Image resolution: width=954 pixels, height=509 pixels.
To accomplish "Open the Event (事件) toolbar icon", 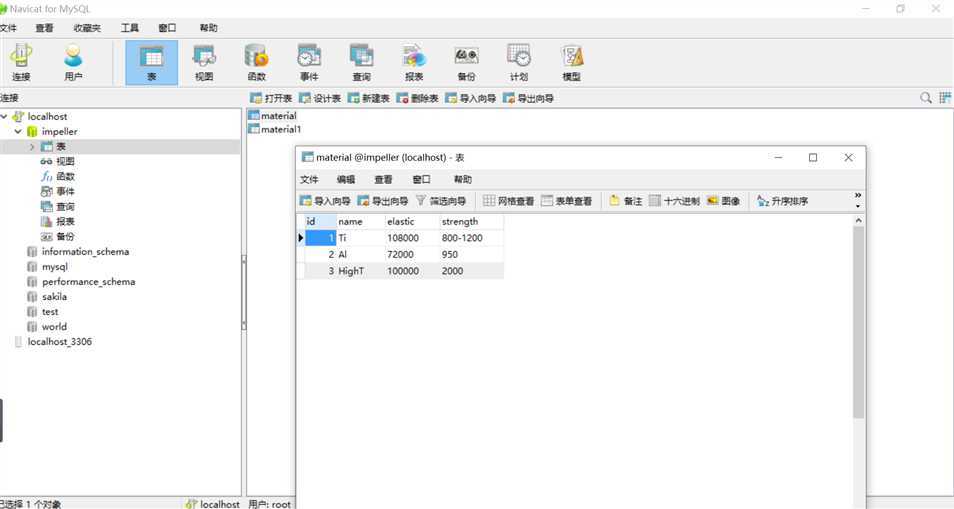I will 309,63.
